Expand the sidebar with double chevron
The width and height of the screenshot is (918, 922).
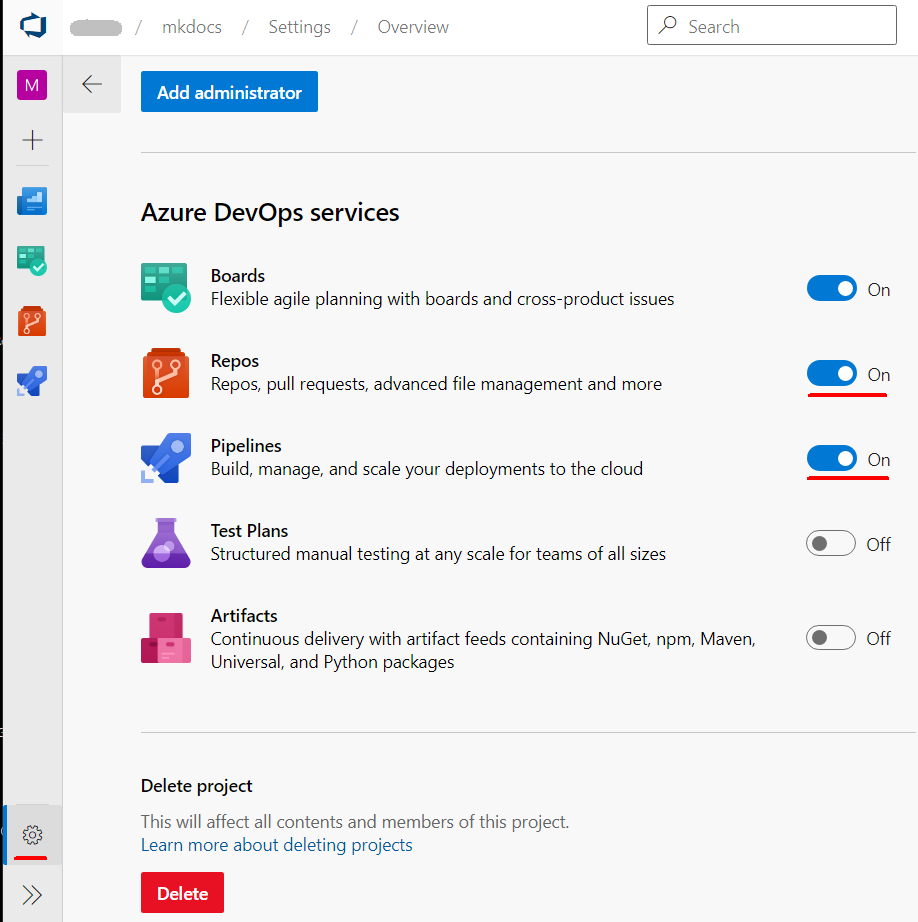coord(32,894)
